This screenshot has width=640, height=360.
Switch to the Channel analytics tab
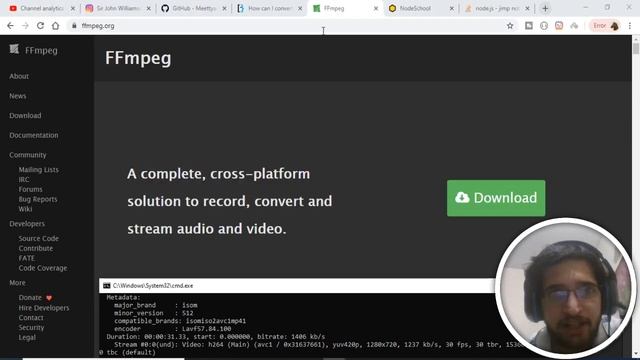(x=41, y=8)
